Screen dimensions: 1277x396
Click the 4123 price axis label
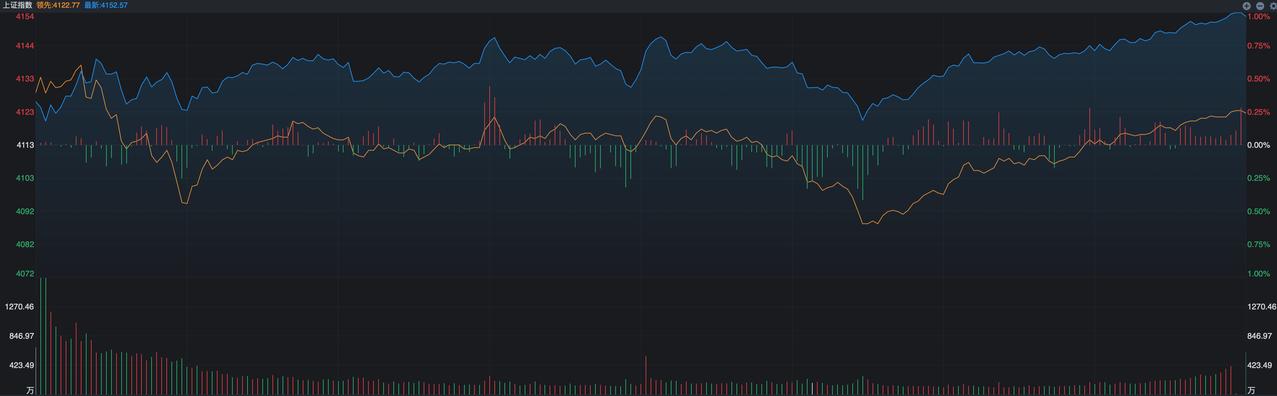point(25,112)
